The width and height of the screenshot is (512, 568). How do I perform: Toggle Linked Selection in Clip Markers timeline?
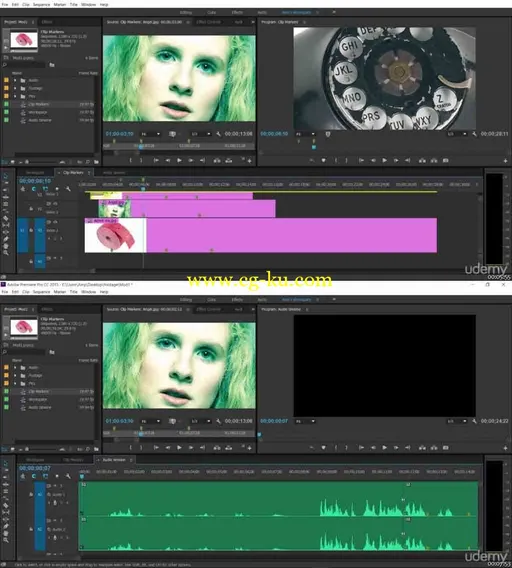point(45,189)
